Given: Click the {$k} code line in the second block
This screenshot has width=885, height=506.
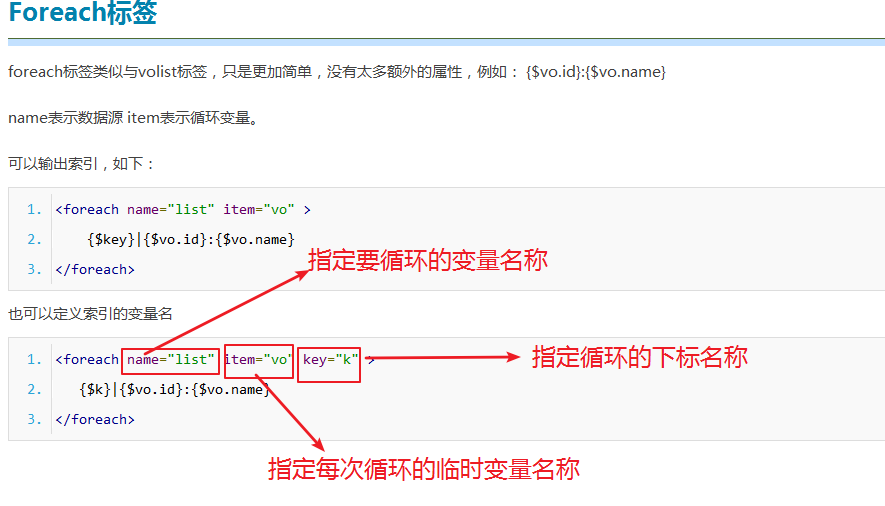Looking at the screenshot, I should (x=175, y=389).
